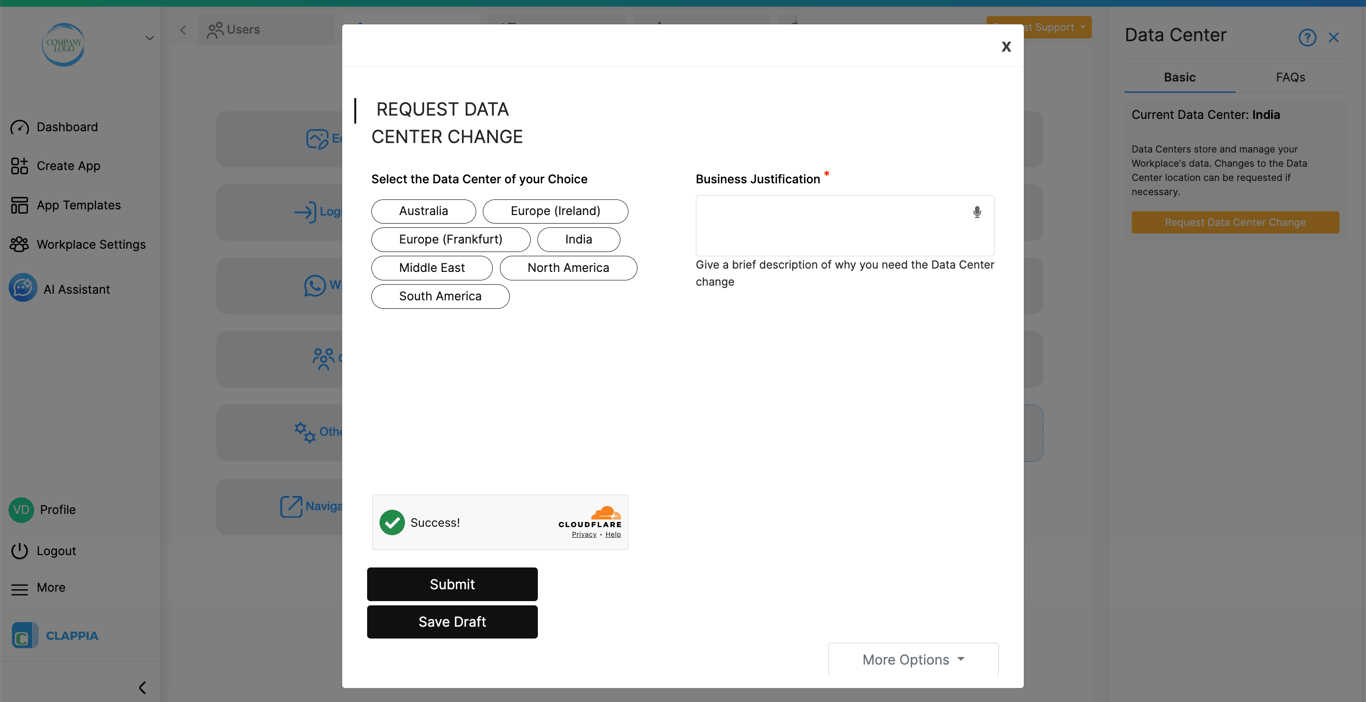
Task: Select the India data center option
Action: tap(579, 239)
